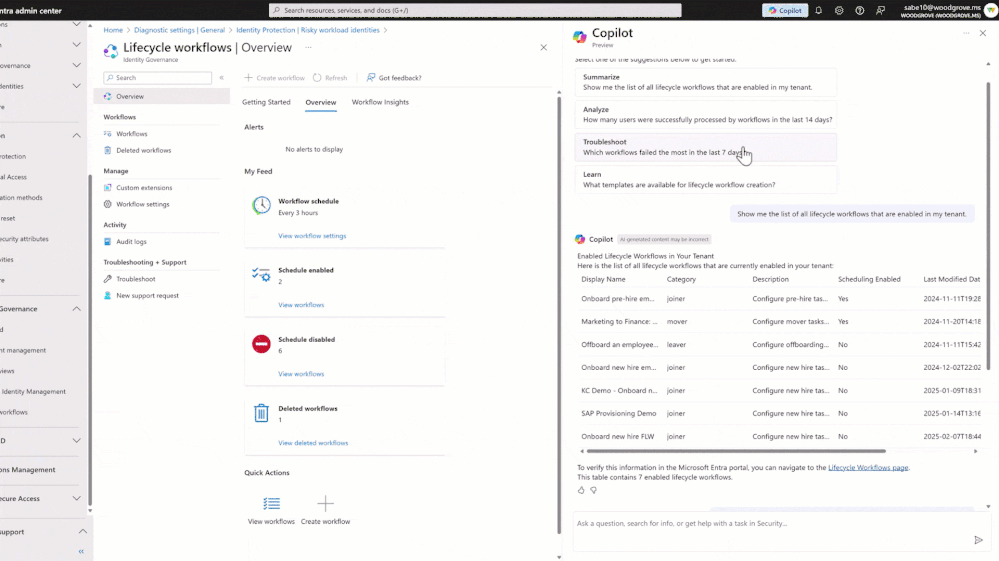Image resolution: width=999 pixels, height=561 pixels.
Task: Click the thumbs up feedback icon
Action: tap(581, 490)
